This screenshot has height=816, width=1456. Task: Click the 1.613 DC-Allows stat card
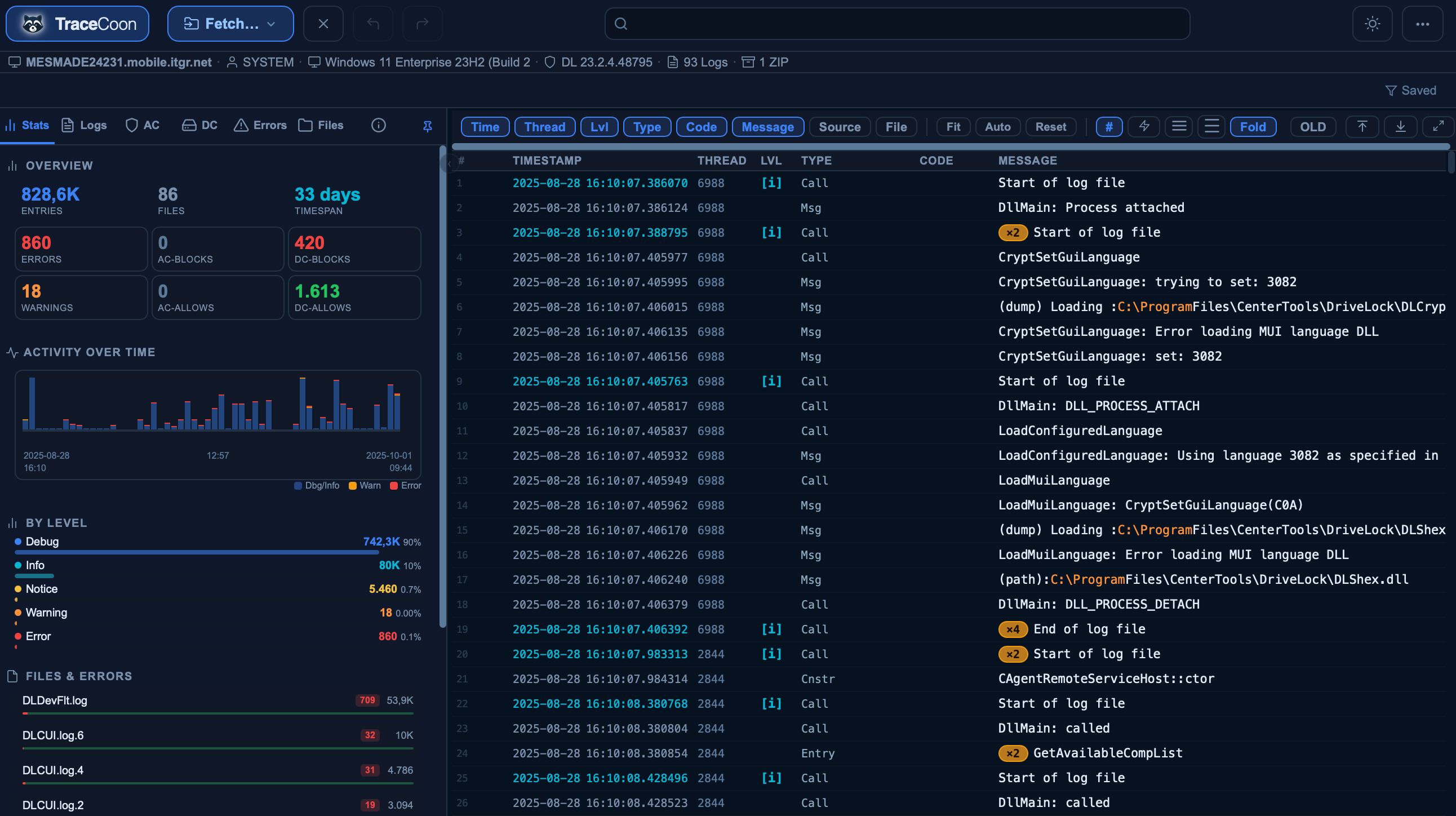pos(354,298)
